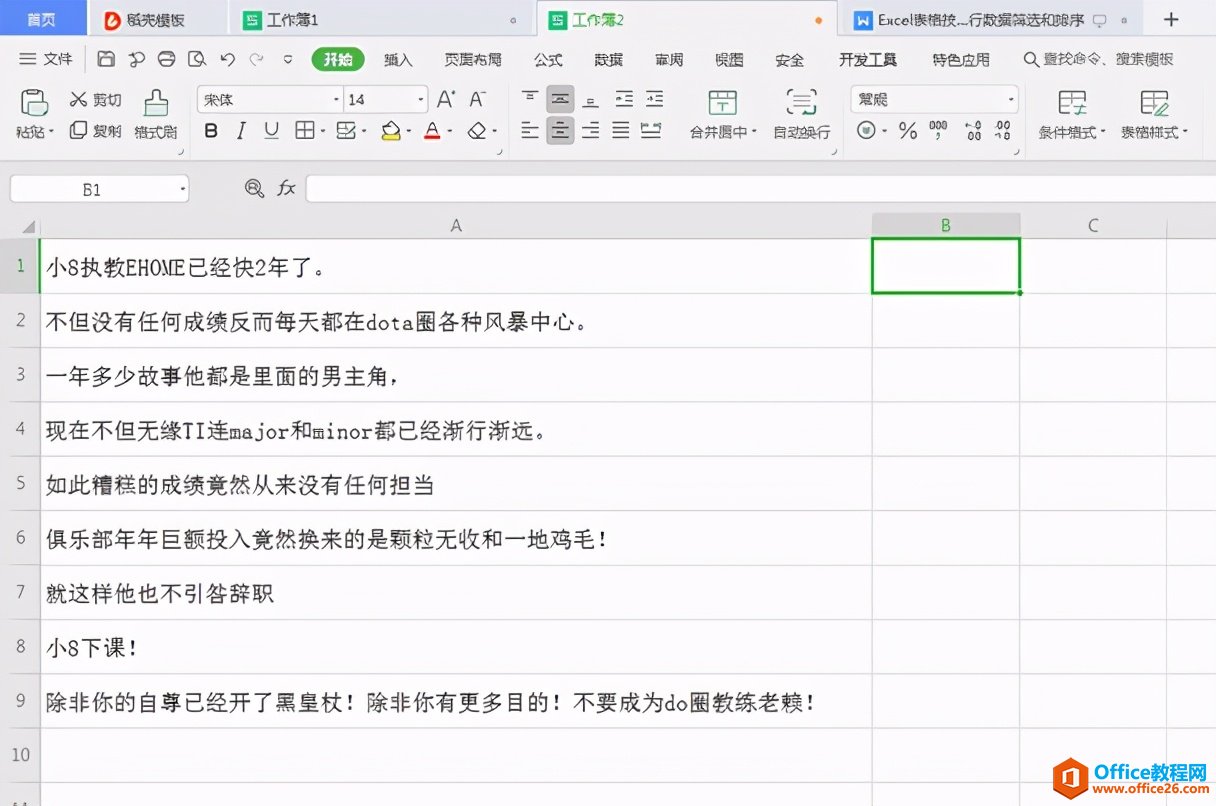This screenshot has height=806, width=1216.
Task: Switch to the 数据 ribbon tab
Action: [x=608, y=60]
